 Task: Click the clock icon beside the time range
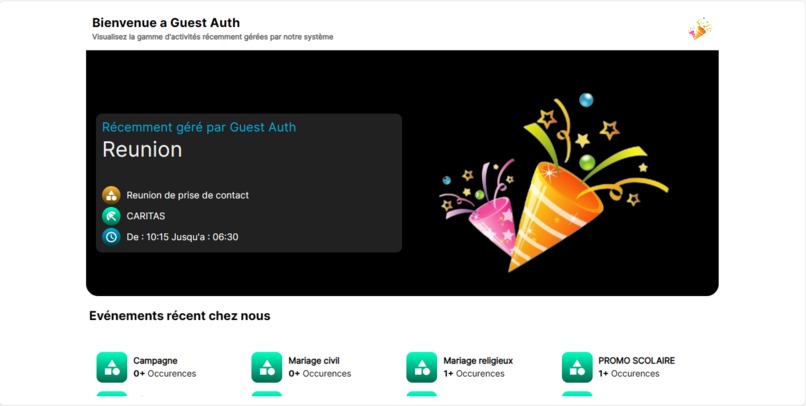click(x=111, y=237)
